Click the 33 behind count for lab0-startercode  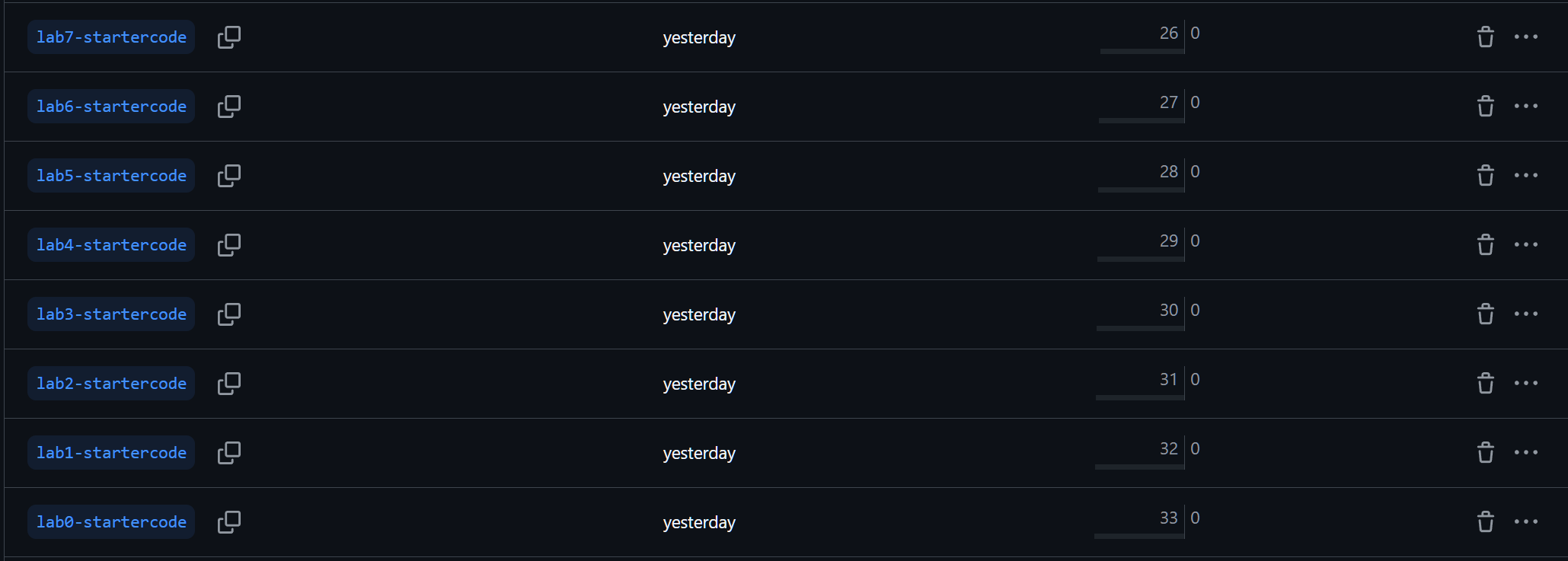[x=1168, y=518]
